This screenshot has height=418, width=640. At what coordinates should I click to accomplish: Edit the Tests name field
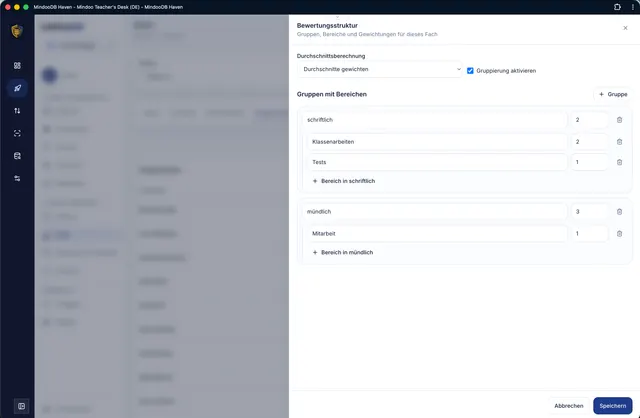tap(437, 162)
